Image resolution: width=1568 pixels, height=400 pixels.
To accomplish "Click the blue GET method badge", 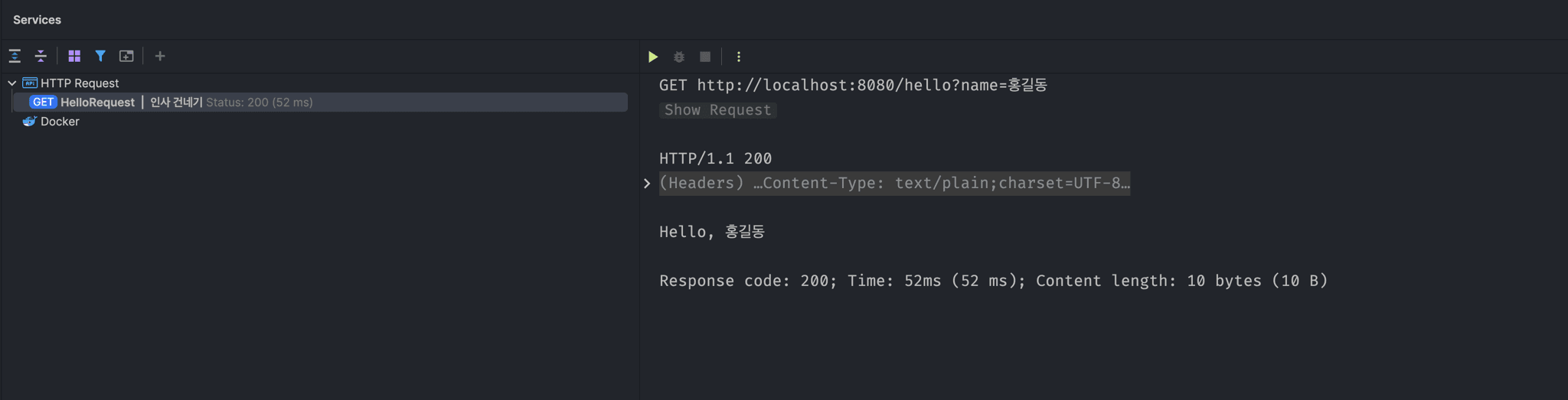I will [x=43, y=102].
